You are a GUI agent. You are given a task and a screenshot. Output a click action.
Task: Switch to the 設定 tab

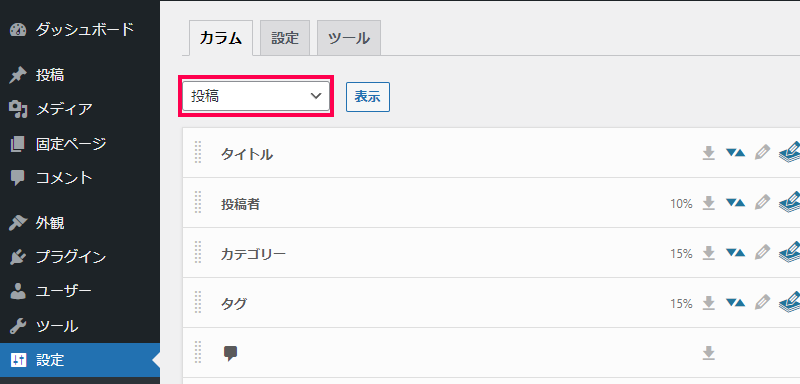(285, 38)
